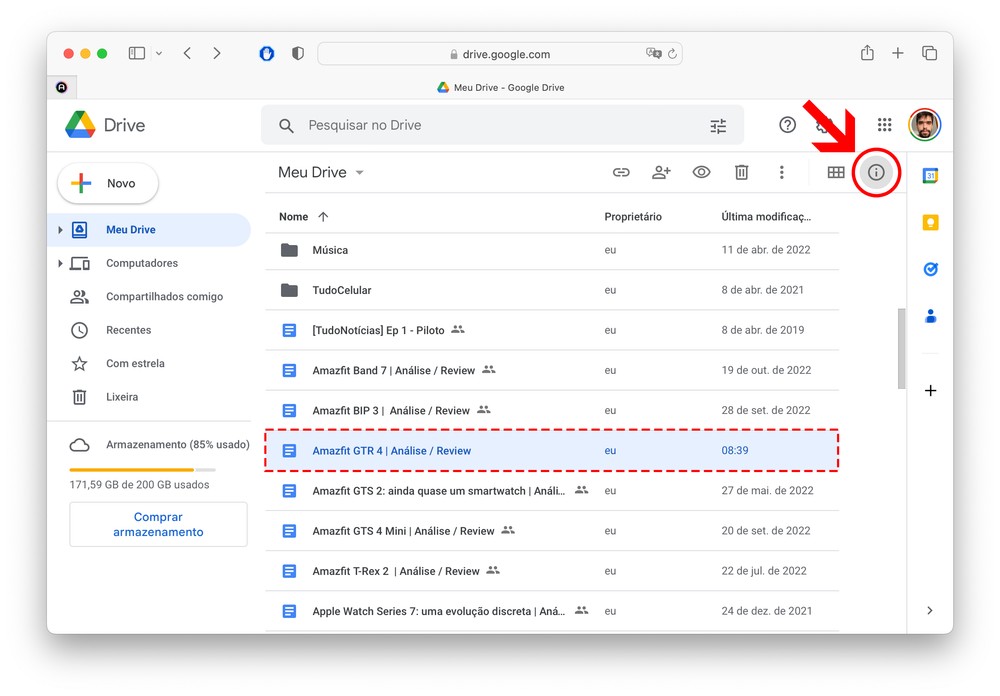This screenshot has width=1000, height=696.
Task: Select the Música folder
Action: click(x=552, y=250)
